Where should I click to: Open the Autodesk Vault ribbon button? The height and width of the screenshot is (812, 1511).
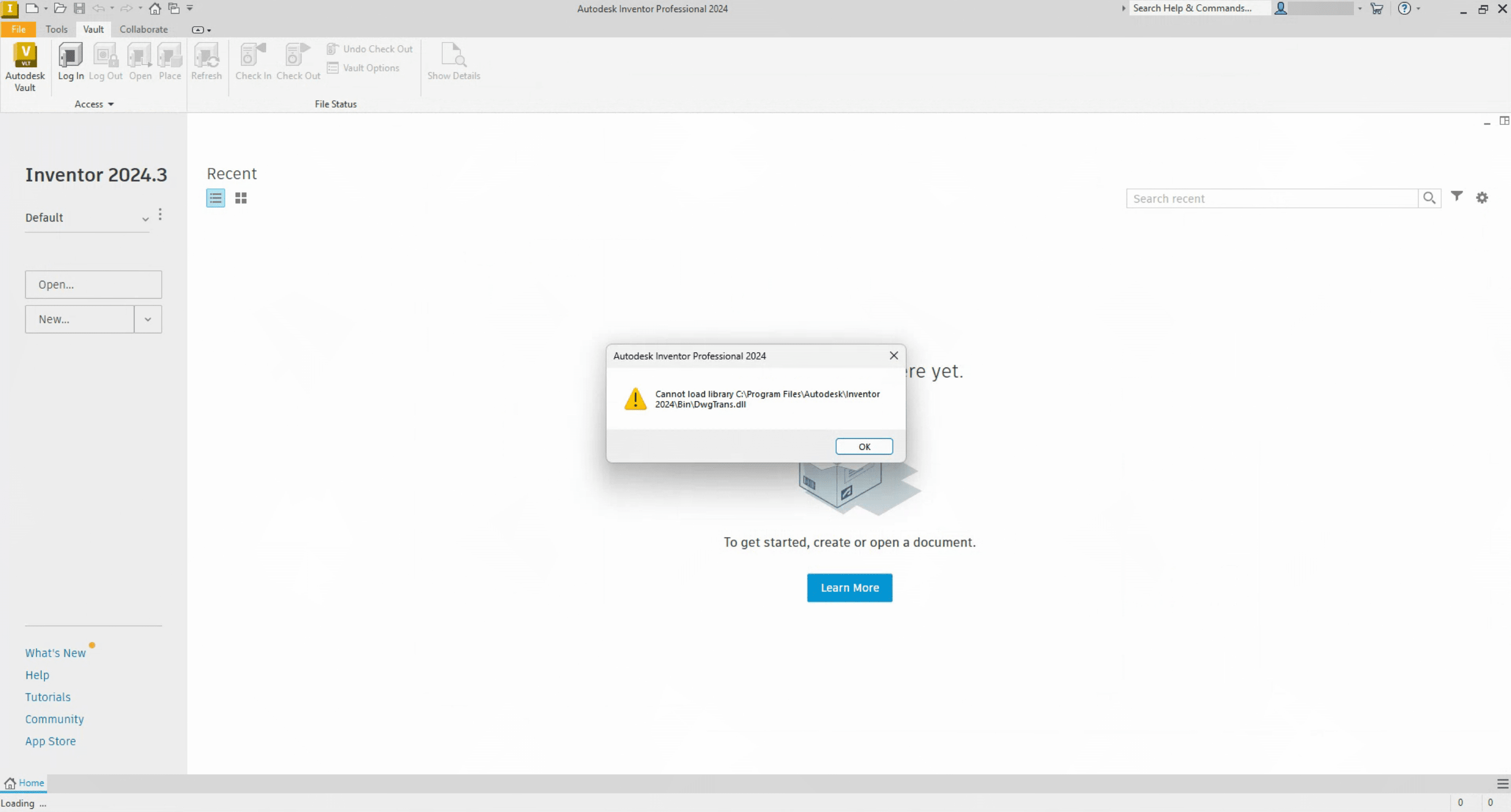(x=25, y=67)
